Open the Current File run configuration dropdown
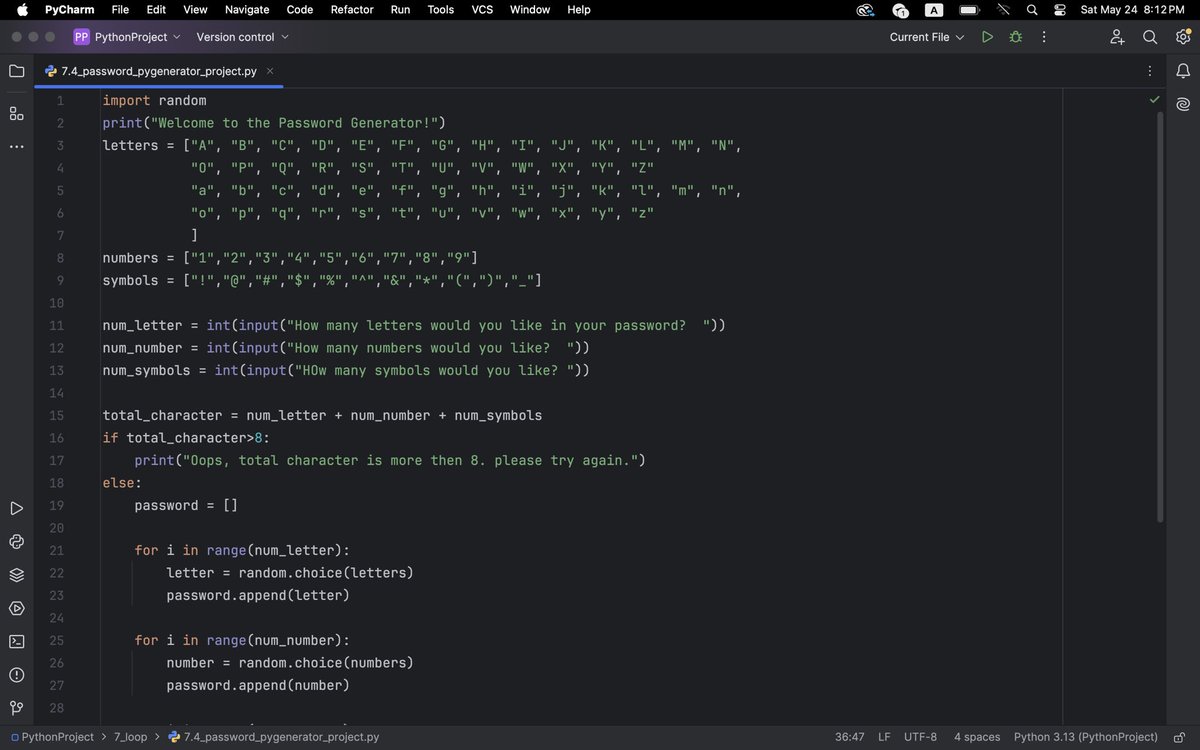Viewport: 1200px width, 750px height. tap(927, 37)
